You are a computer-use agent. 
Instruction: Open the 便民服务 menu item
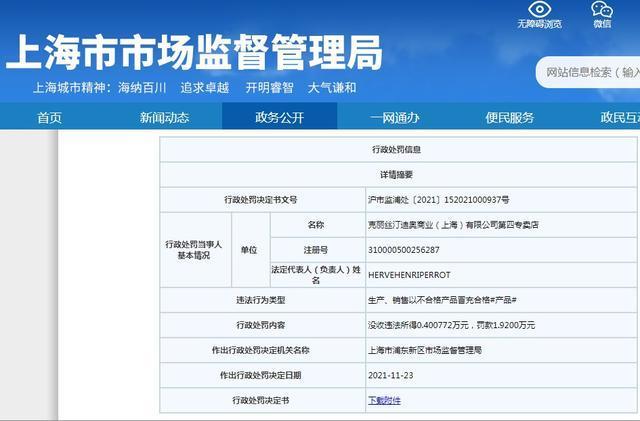[510, 118]
